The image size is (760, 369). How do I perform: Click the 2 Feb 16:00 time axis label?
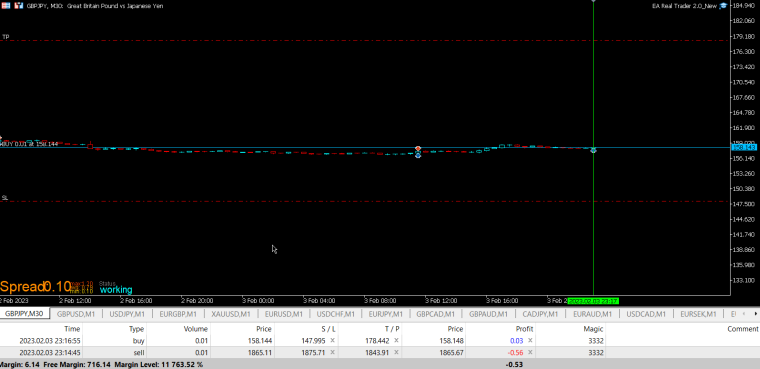click(135, 301)
